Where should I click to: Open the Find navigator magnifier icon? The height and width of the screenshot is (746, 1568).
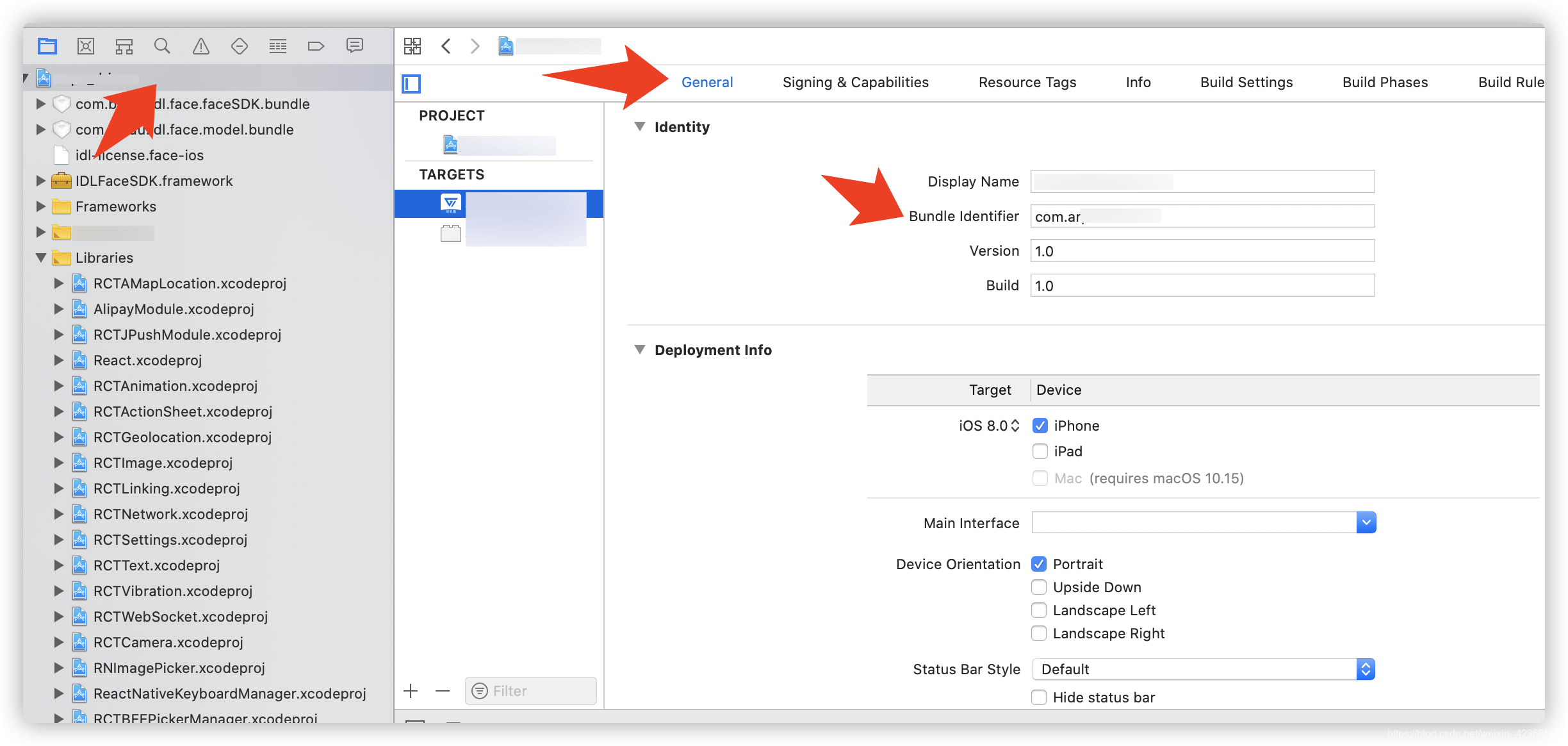coord(162,46)
